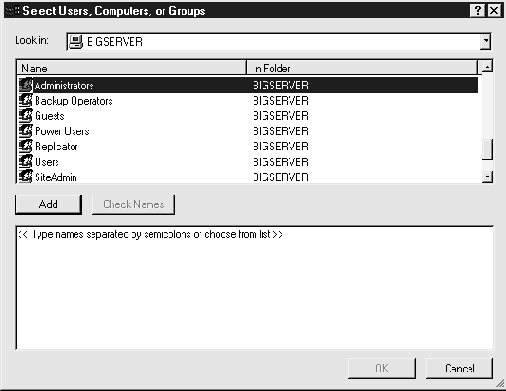
Task: Click the Check Names button
Action: (133, 204)
